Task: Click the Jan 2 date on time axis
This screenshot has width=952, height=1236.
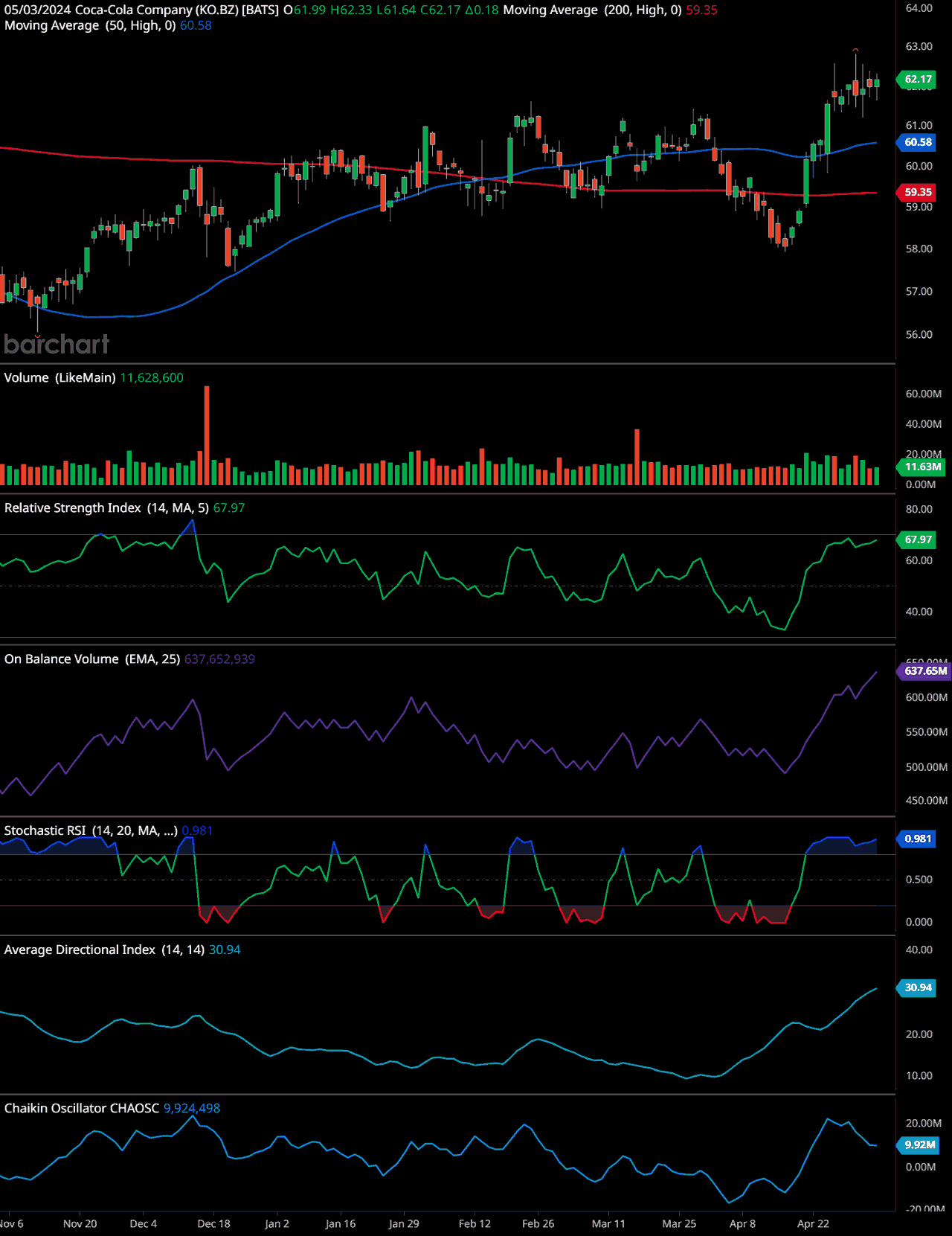Action: 277,1223
